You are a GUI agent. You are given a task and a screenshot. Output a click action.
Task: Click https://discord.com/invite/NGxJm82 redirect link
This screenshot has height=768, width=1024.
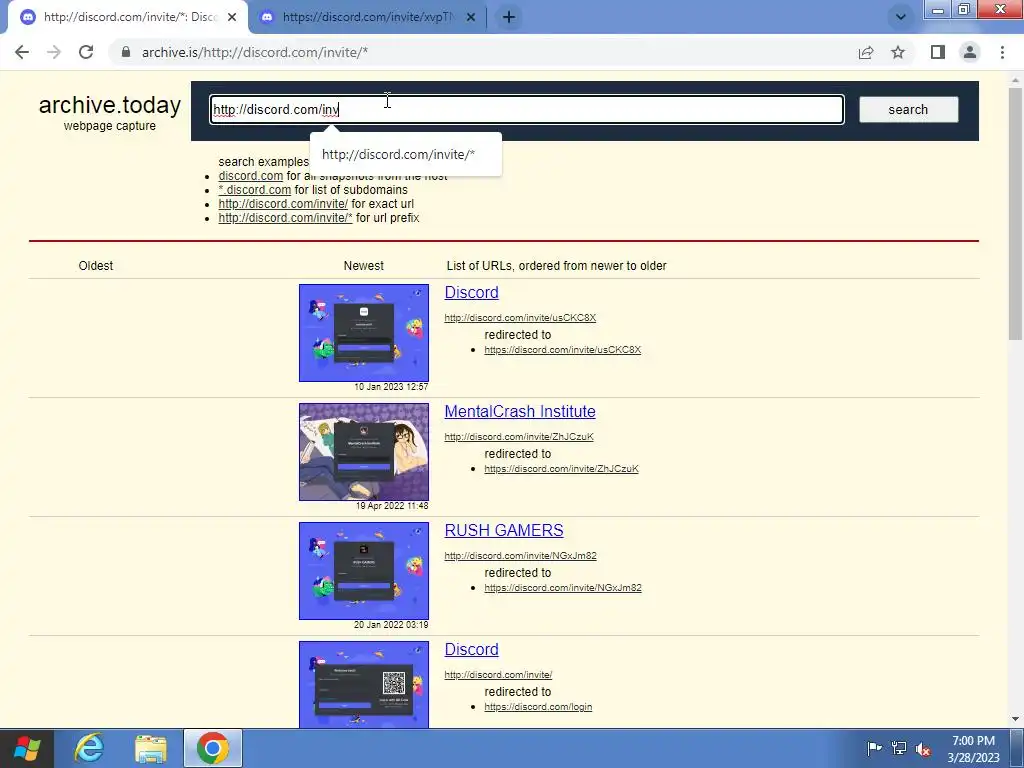[x=562, y=588]
